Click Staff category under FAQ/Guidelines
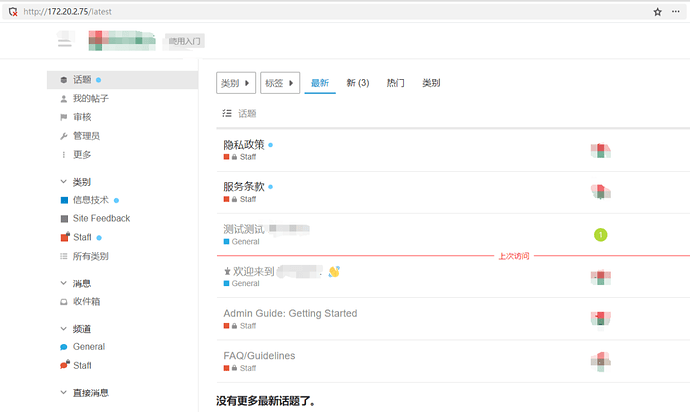This screenshot has width=690, height=412. coord(240,368)
